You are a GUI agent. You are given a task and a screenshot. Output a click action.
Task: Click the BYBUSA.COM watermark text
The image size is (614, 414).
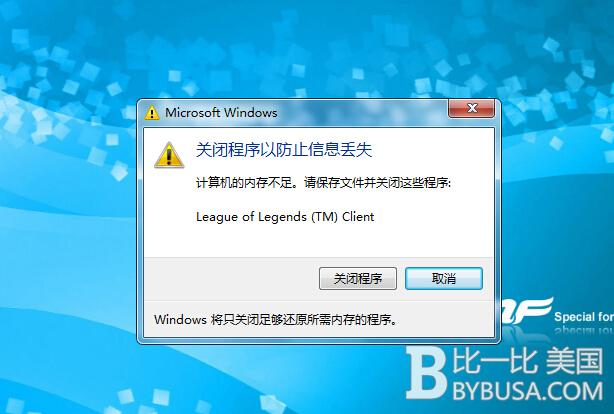click(x=528, y=390)
